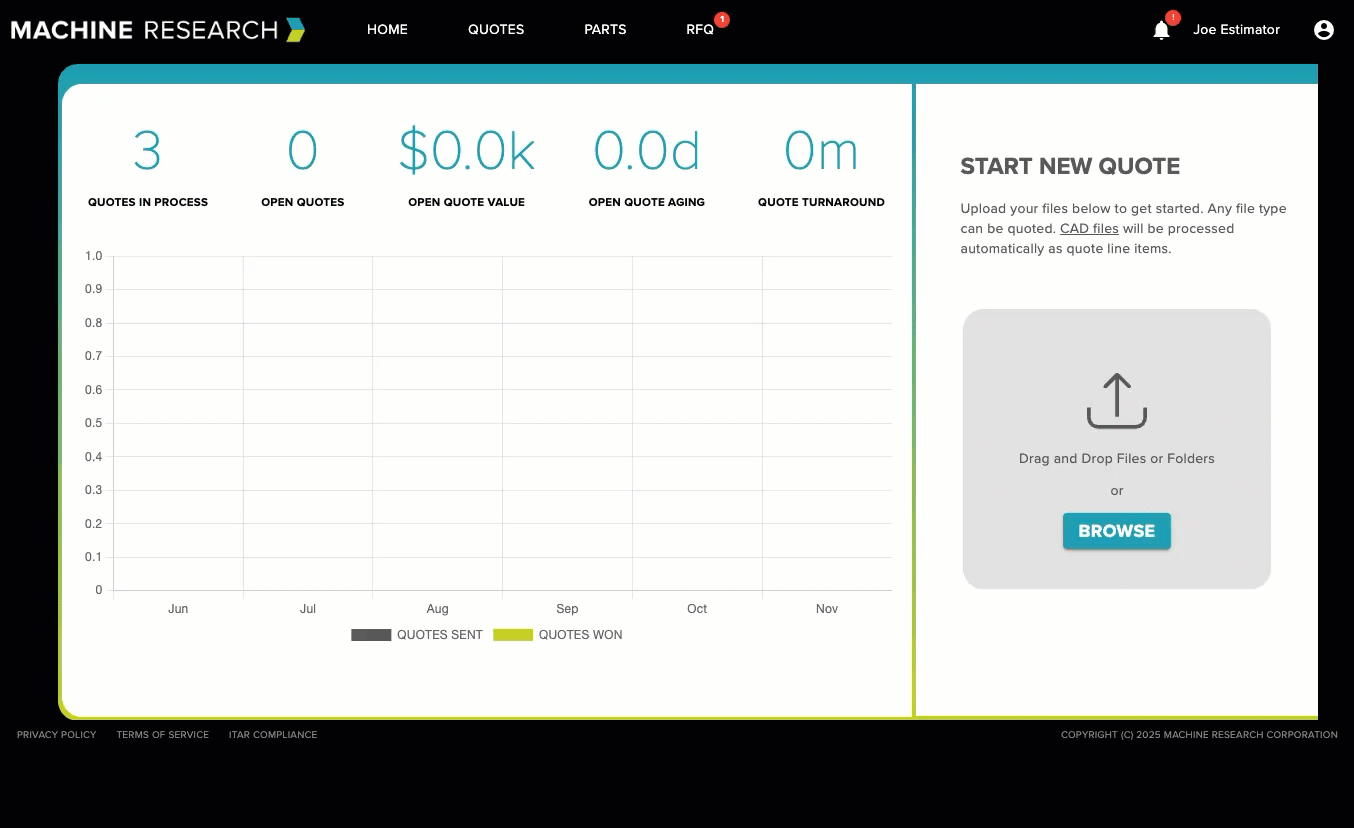Click the upload arrow icon

[x=1116, y=400]
